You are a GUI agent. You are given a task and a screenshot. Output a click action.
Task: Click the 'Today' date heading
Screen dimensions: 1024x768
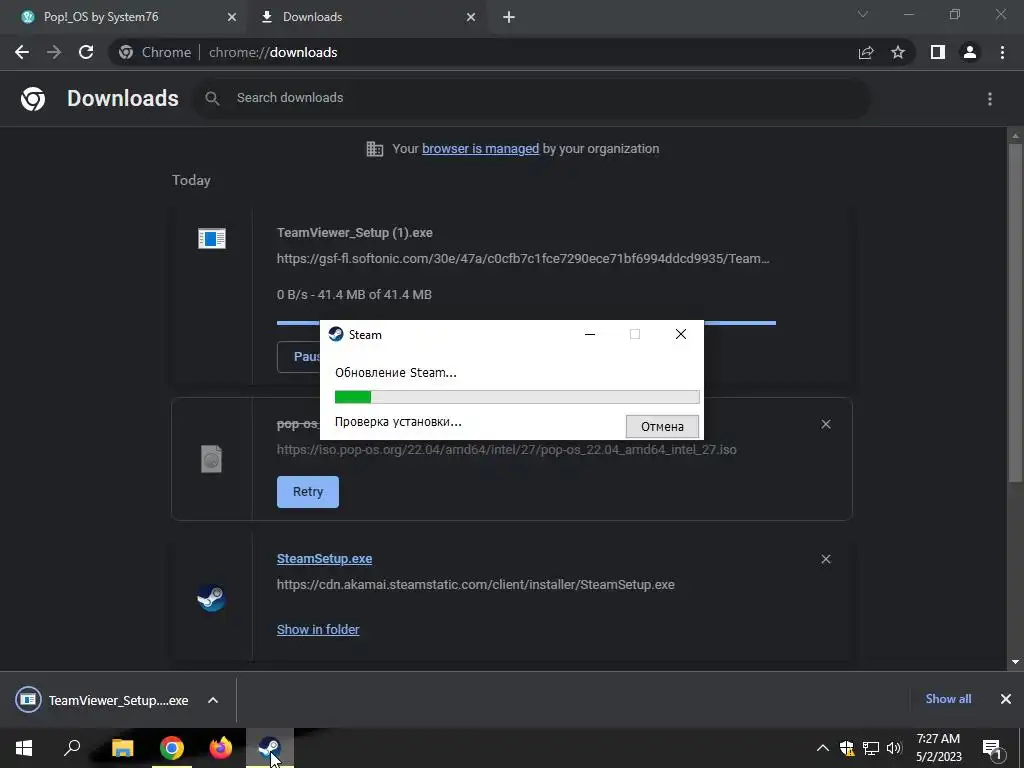pyautogui.click(x=191, y=180)
